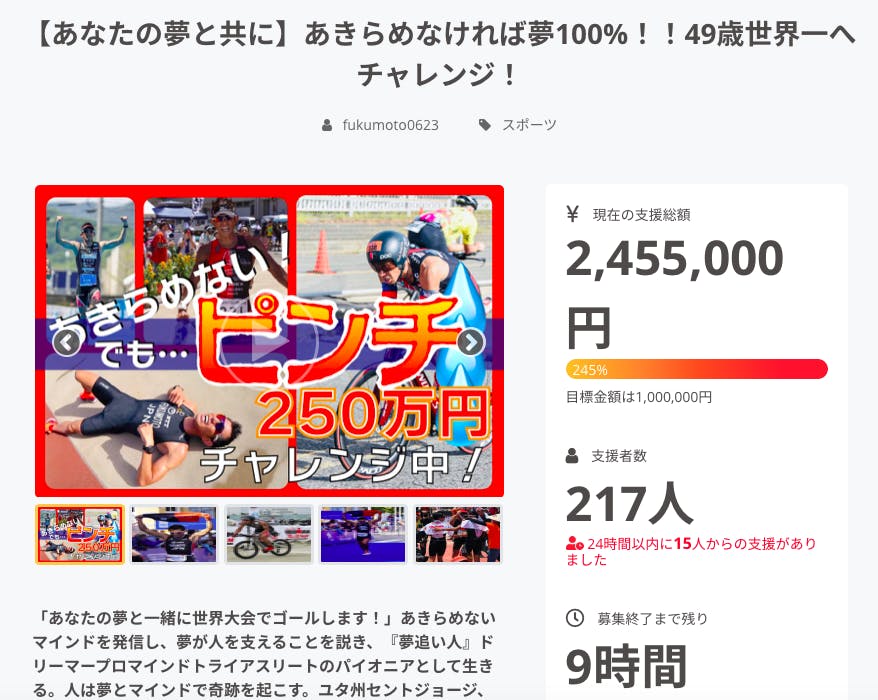
Task: Select the third thumbnail of cyclist
Action: (x=269, y=534)
